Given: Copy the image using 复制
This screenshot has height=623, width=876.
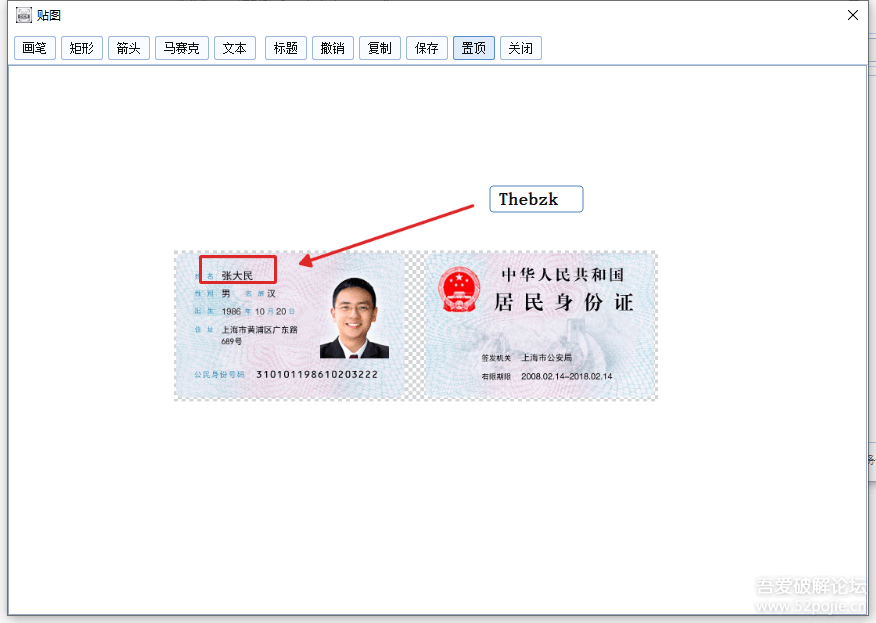Looking at the screenshot, I should [x=380, y=48].
